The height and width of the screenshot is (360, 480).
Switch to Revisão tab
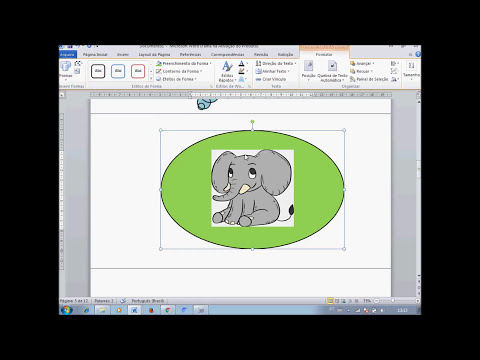pos(261,54)
